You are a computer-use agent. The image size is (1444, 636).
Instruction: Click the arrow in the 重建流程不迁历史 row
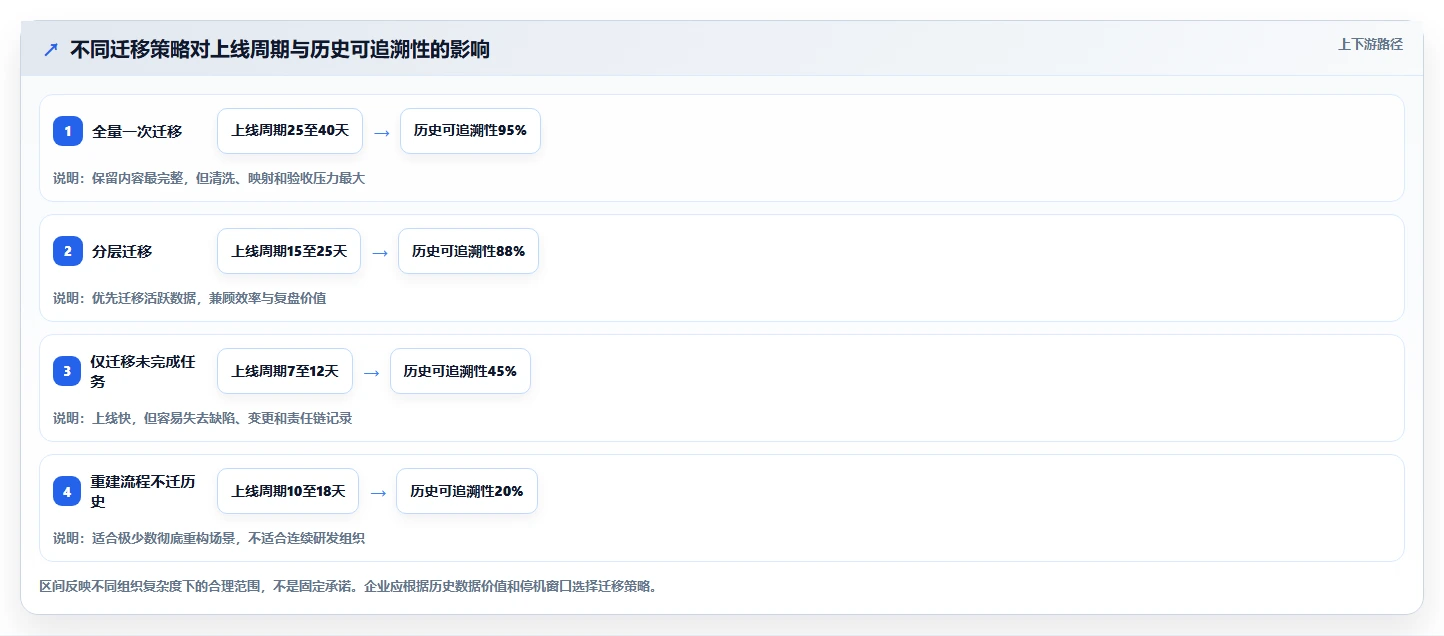coord(377,492)
